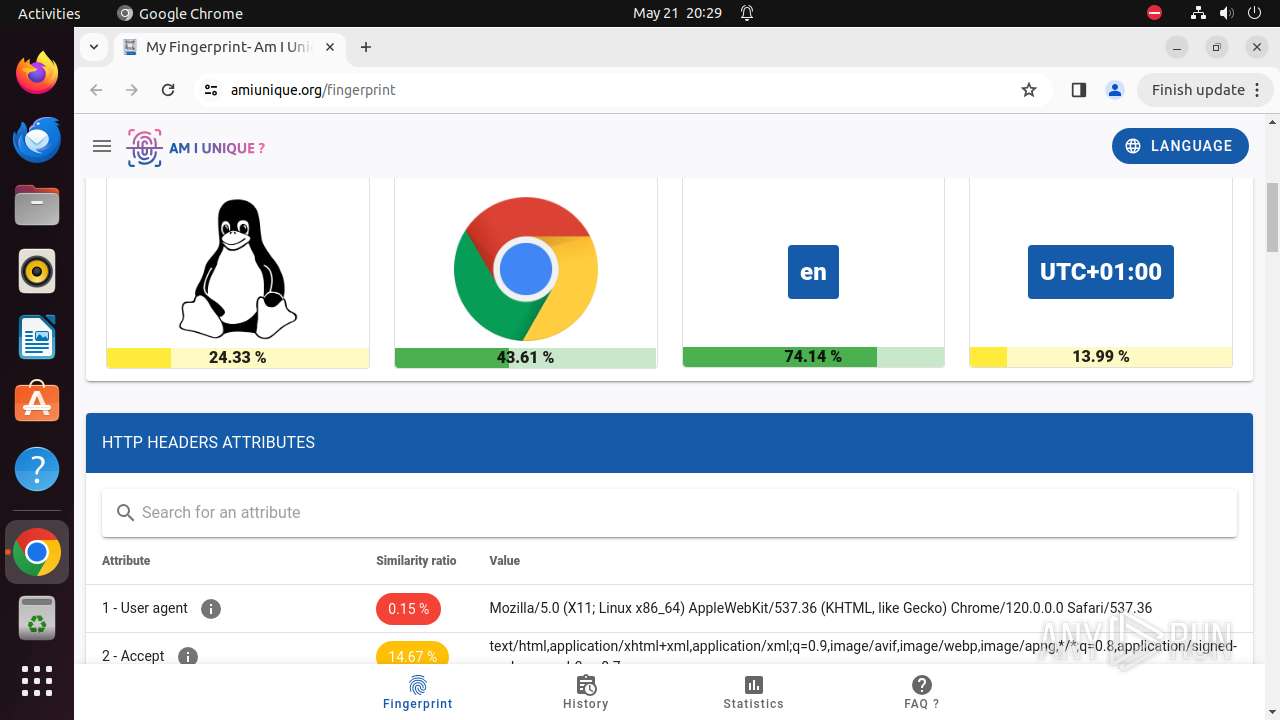Click the search magnifier icon
Screen dimensions: 1280x720
(125, 512)
